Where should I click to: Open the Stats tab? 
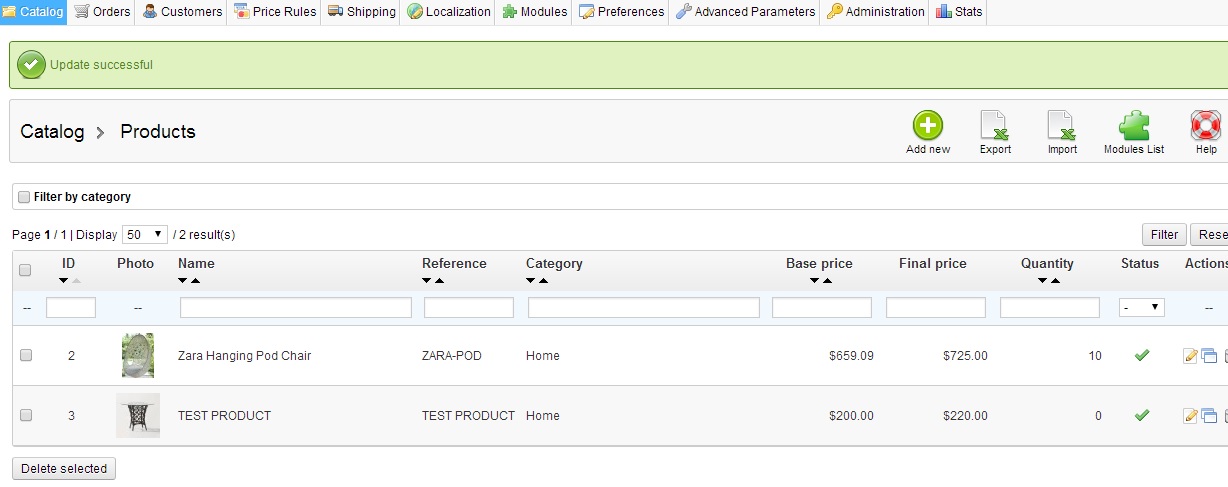(x=959, y=12)
